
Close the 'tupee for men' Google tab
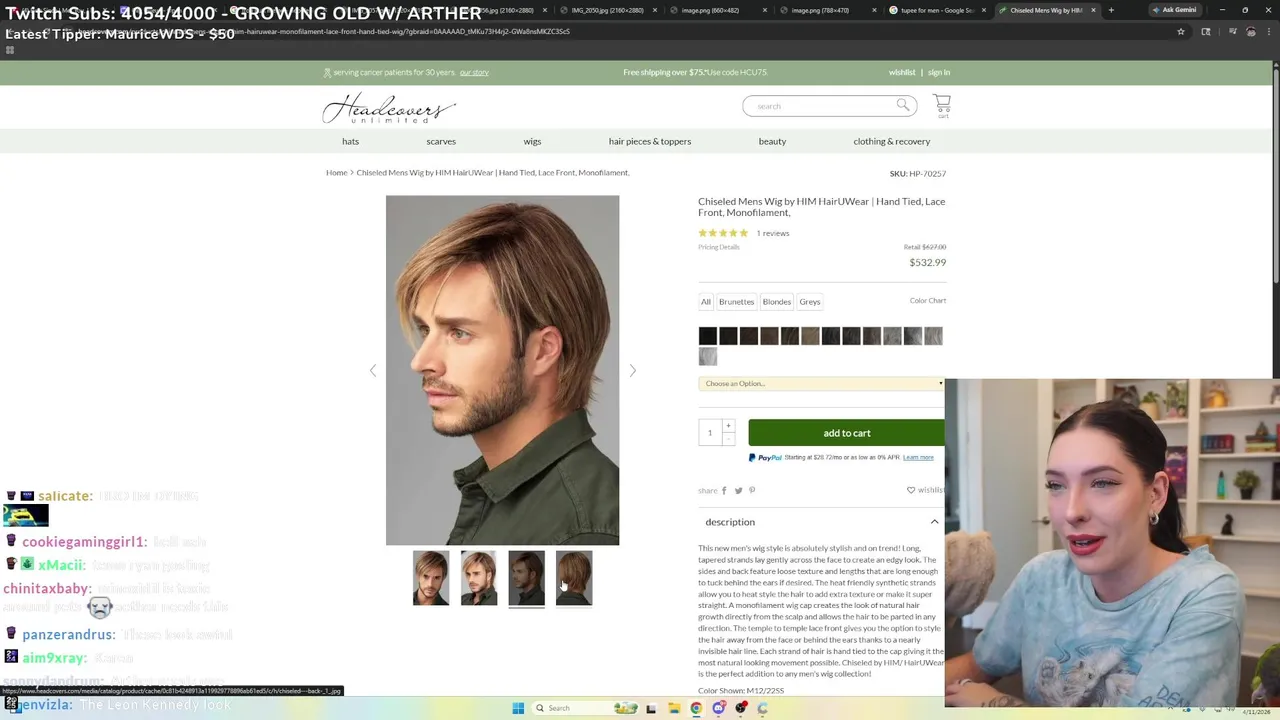coord(984,10)
